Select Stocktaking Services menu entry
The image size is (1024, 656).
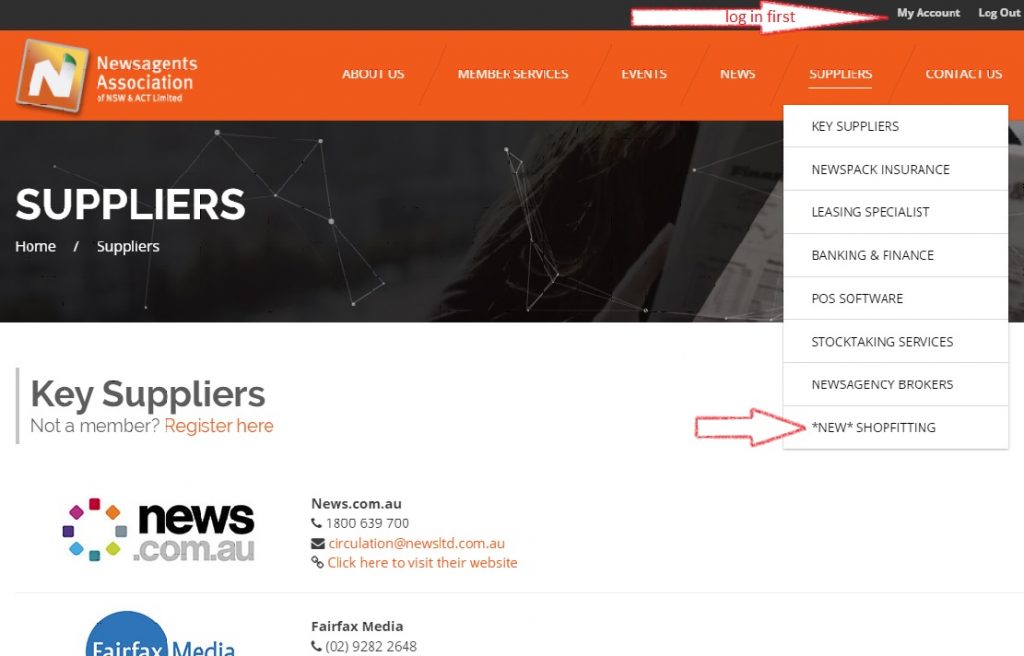895,341
